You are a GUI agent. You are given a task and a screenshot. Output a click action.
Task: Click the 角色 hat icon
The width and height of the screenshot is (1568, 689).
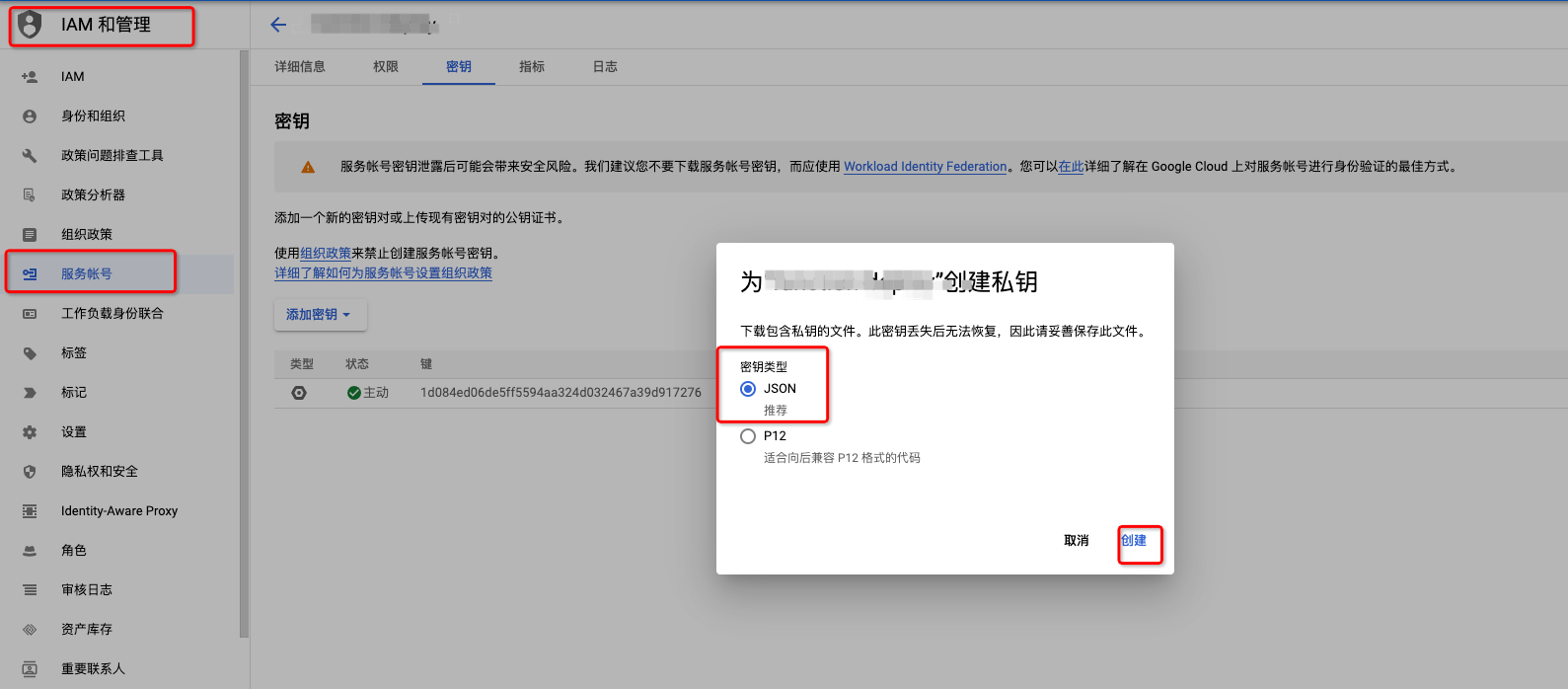[30, 550]
